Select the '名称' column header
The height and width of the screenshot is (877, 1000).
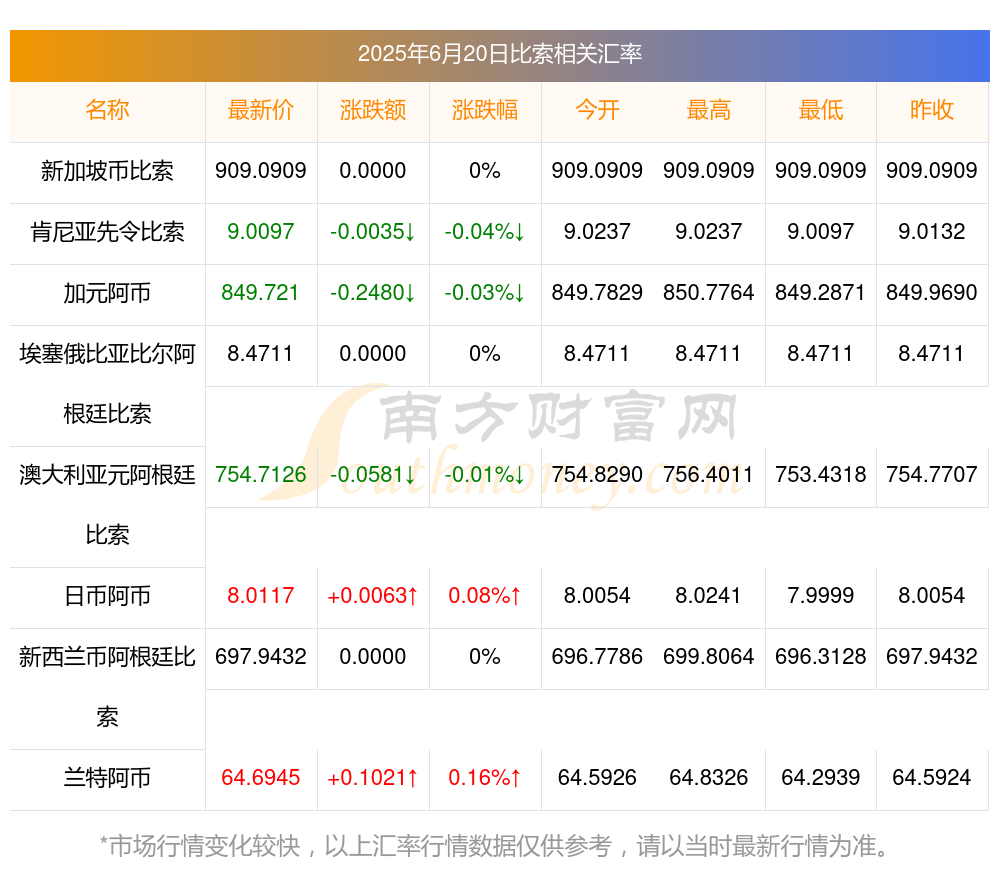[x=107, y=110]
